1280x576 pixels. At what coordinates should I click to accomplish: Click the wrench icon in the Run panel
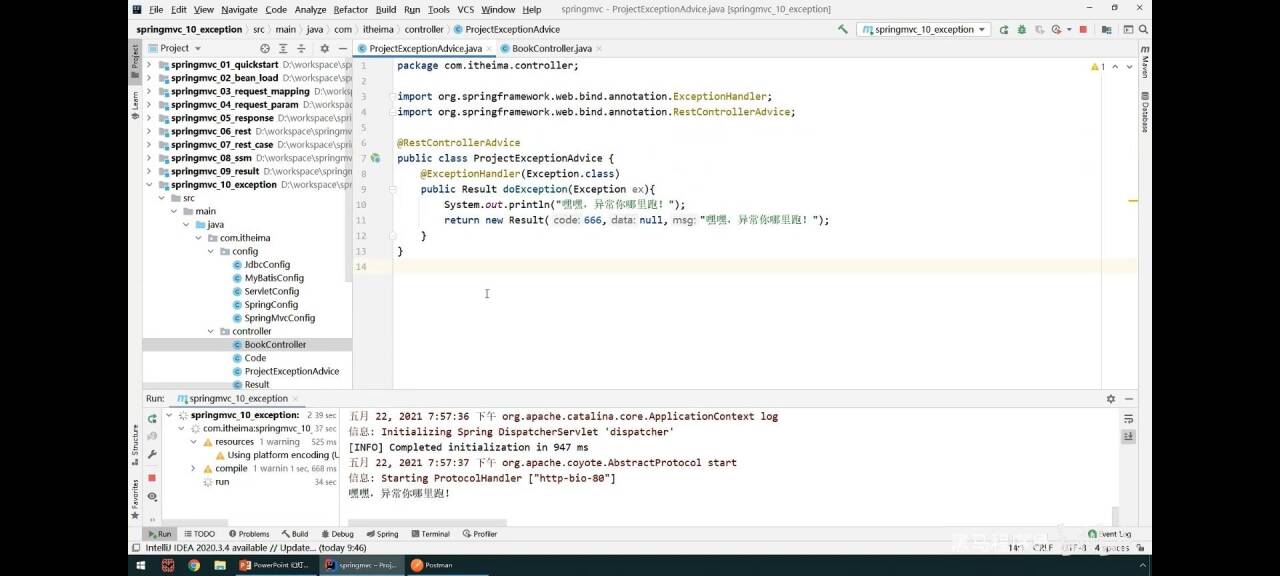click(x=152, y=454)
